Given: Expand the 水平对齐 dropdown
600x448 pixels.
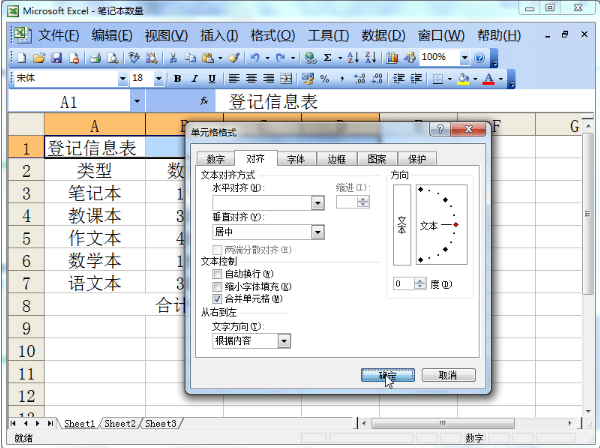Looking at the screenshot, I should pos(318,203).
